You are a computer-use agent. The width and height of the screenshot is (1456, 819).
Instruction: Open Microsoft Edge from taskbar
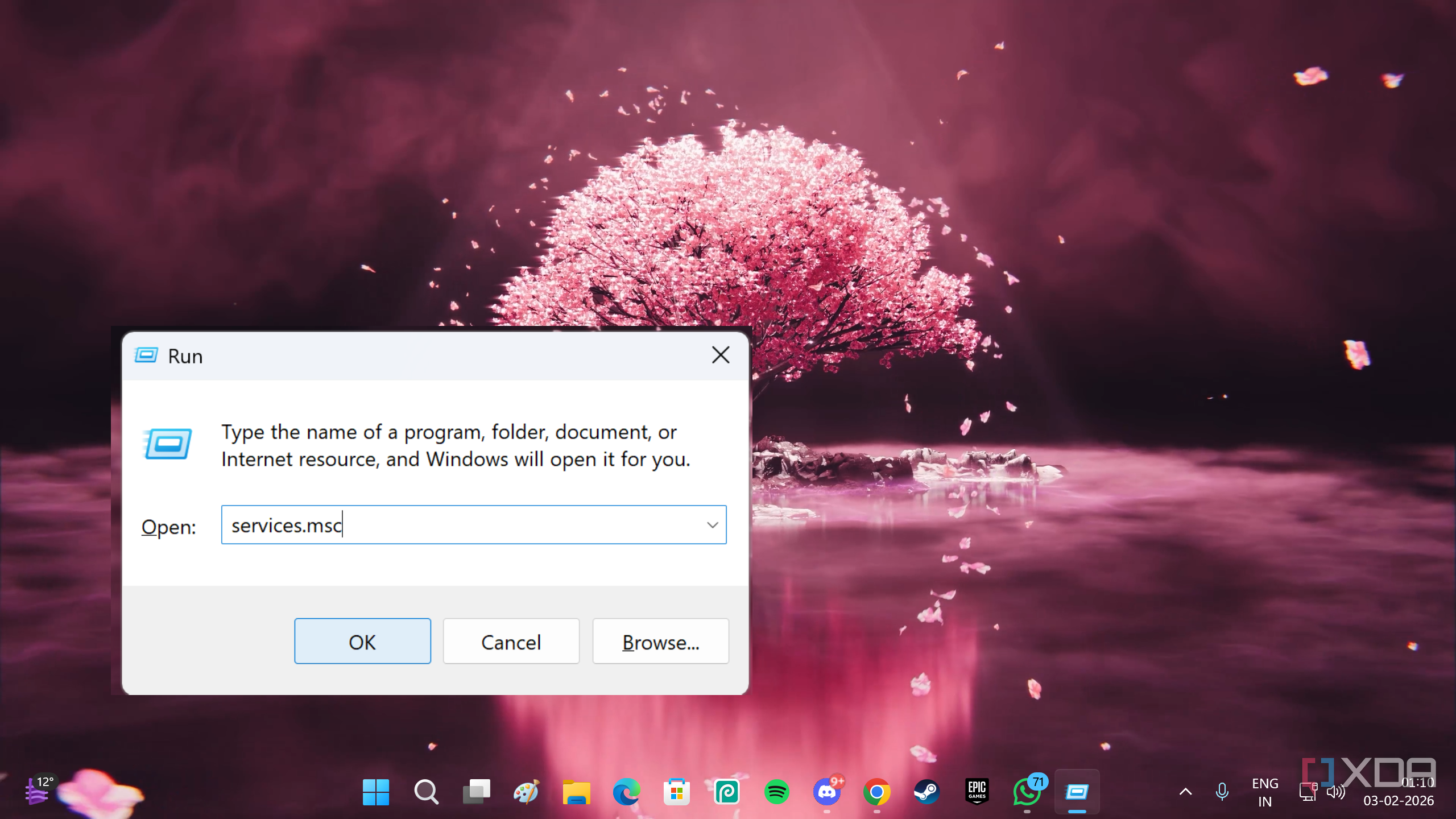click(x=626, y=792)
